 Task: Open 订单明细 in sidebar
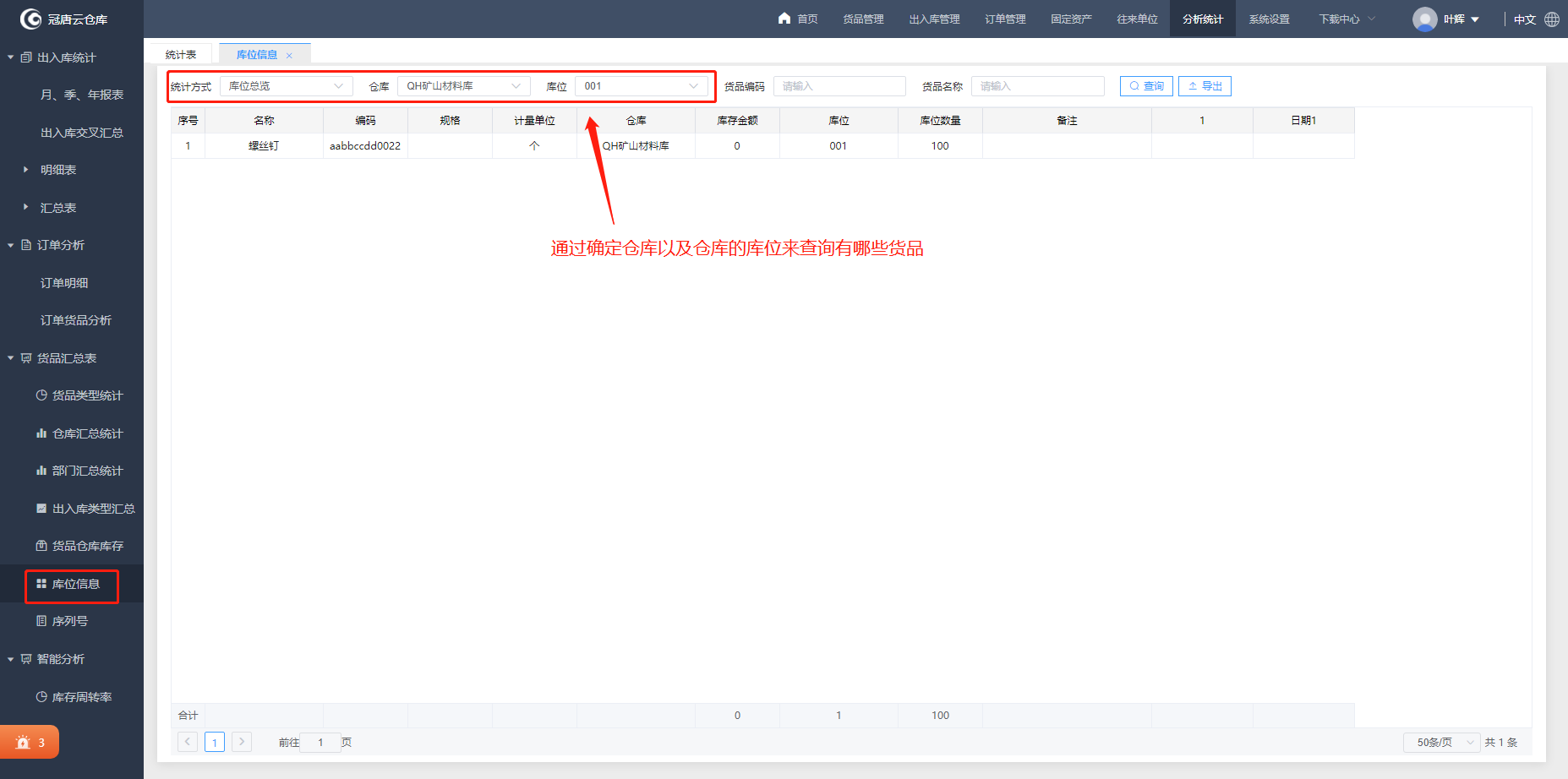point(64,283)
